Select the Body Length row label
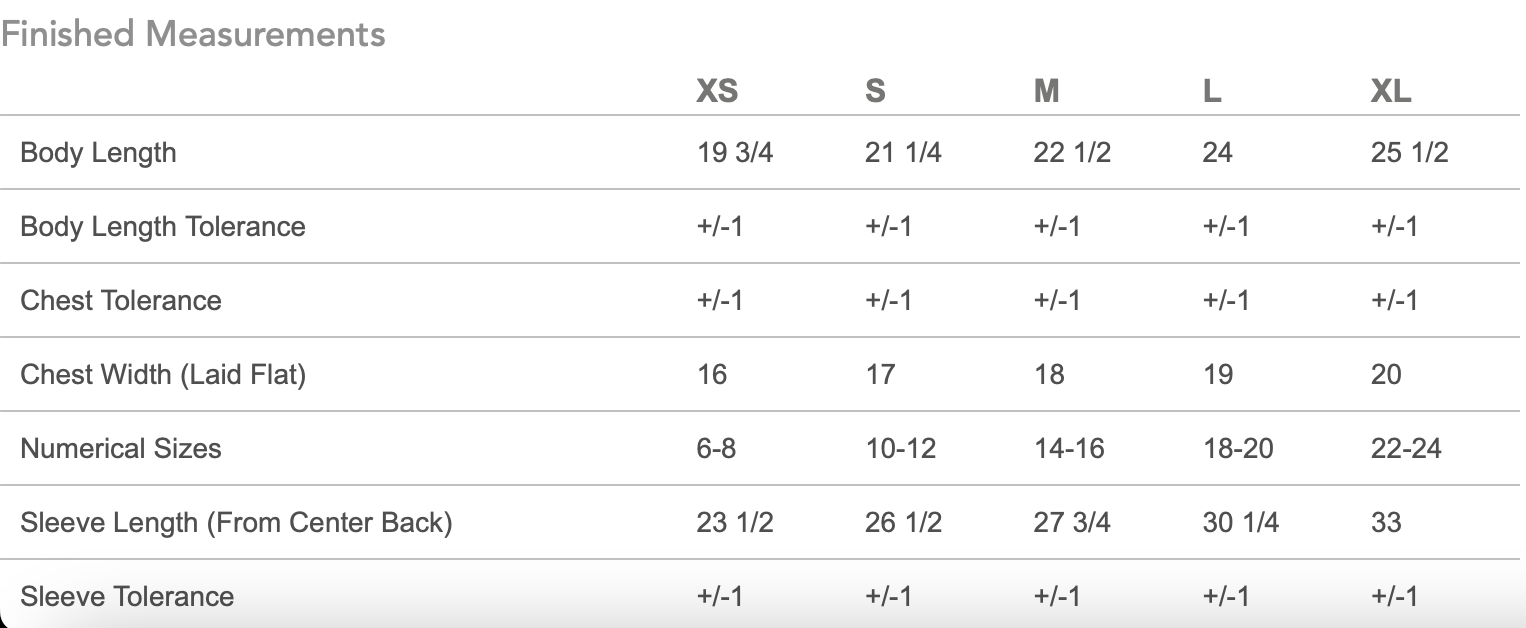 pos(98,153)
